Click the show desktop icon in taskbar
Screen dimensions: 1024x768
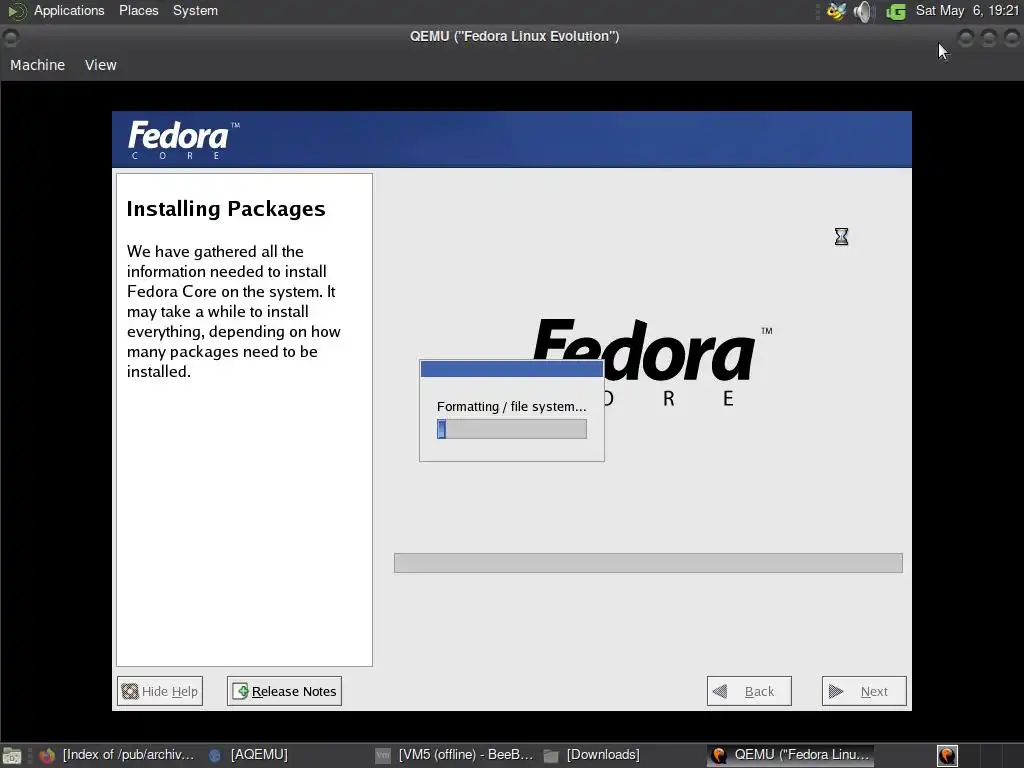coord(12,756)
